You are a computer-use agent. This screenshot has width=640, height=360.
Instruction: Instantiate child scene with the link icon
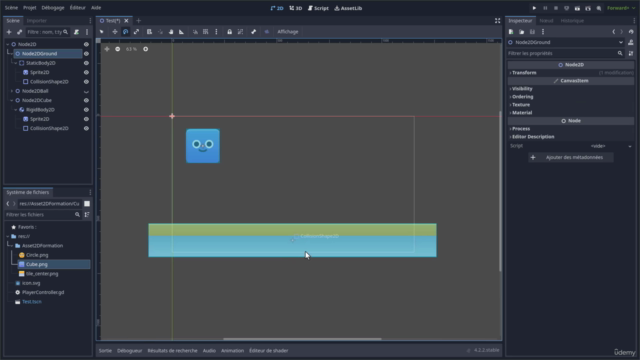coord(19,32)
